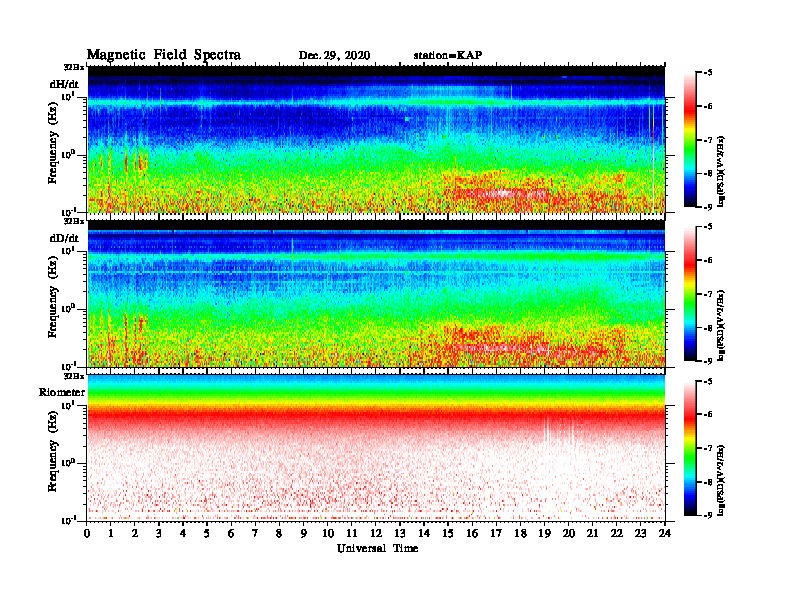Click hour 23 tick label on time axis
Image resolution: width=792 pixels, height=612 pixels.
point(640,533)
